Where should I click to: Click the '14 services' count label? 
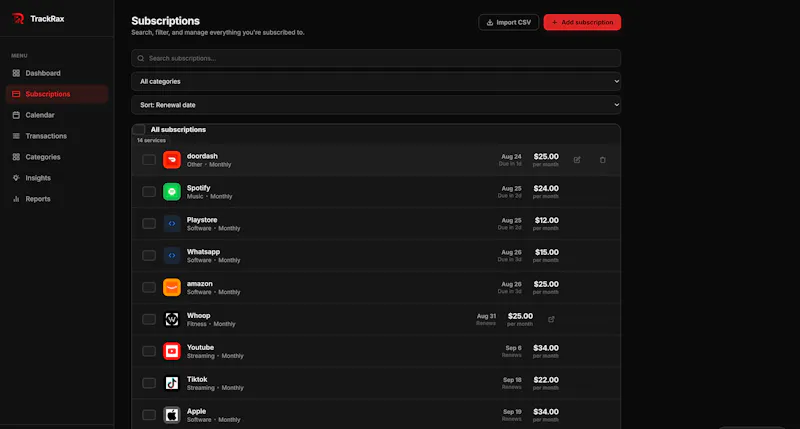click(x=151, y=140)
